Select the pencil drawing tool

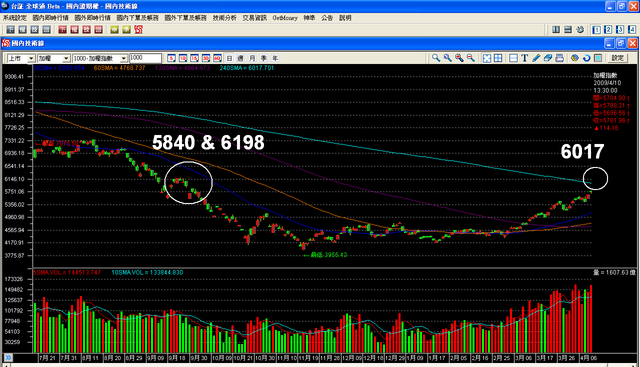[536, 58]
